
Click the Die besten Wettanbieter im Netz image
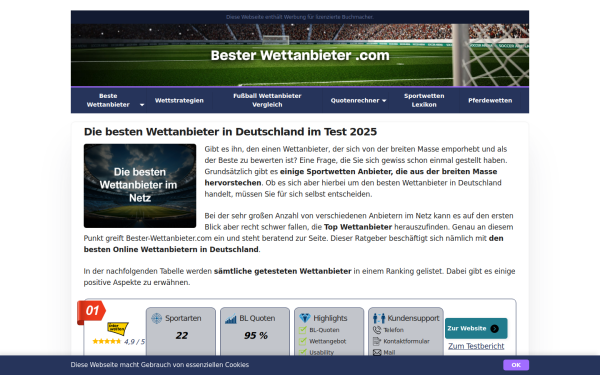coord(140,186)
